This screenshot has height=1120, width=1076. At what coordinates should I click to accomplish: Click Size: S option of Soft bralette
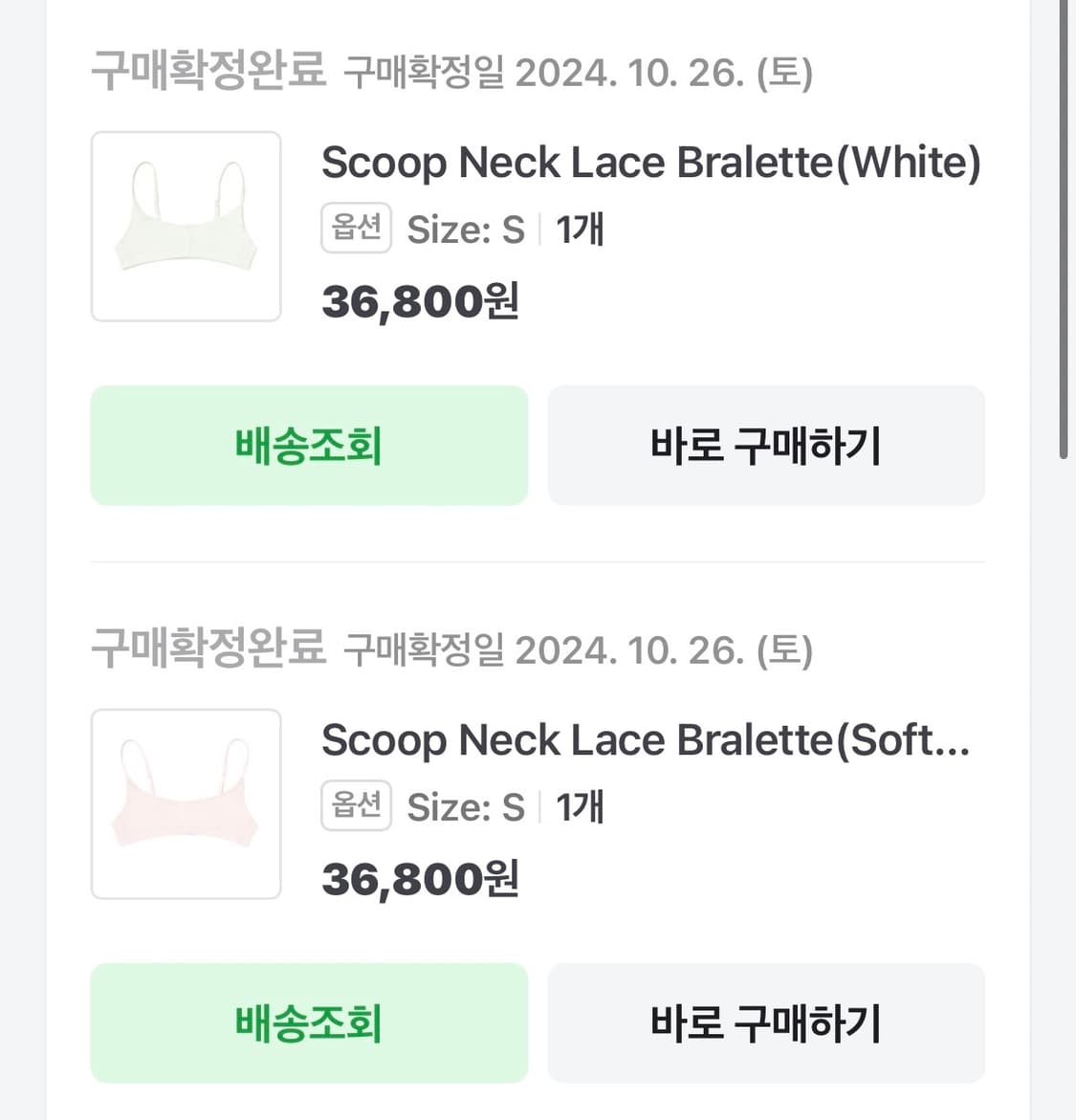[x=466, y=807]
